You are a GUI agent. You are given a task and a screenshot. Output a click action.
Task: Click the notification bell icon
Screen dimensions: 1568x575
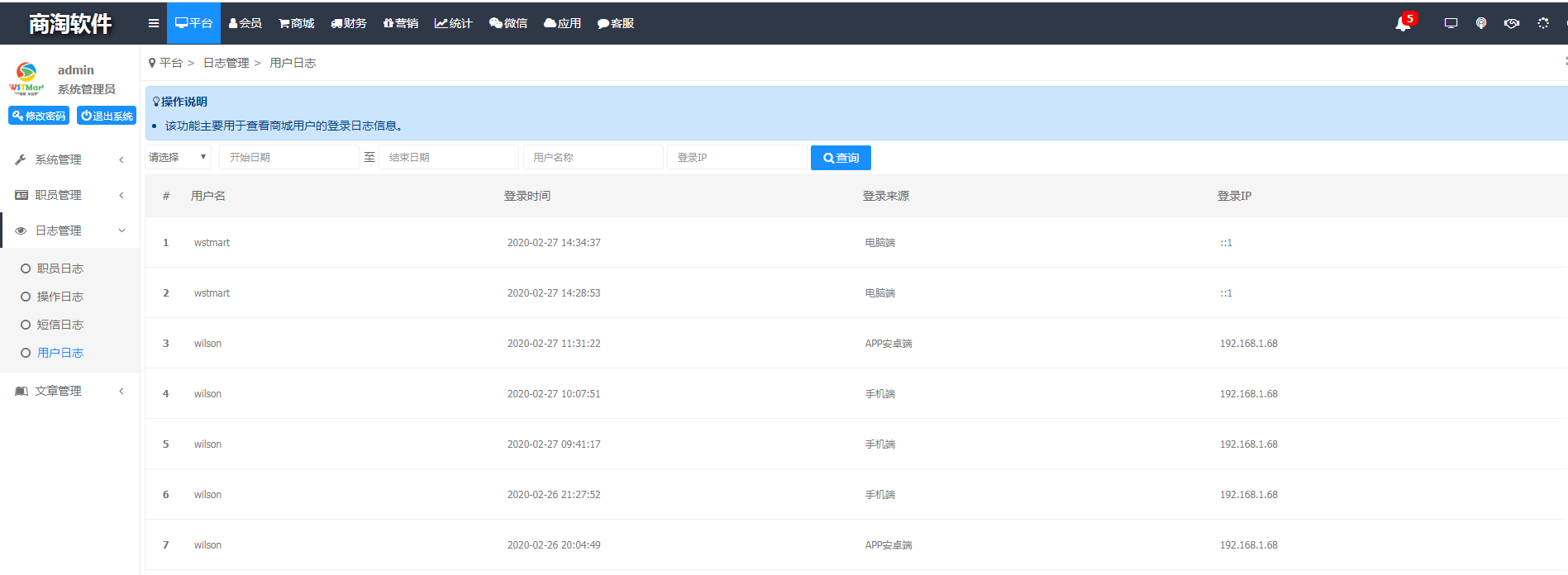tap(1403, 24)
